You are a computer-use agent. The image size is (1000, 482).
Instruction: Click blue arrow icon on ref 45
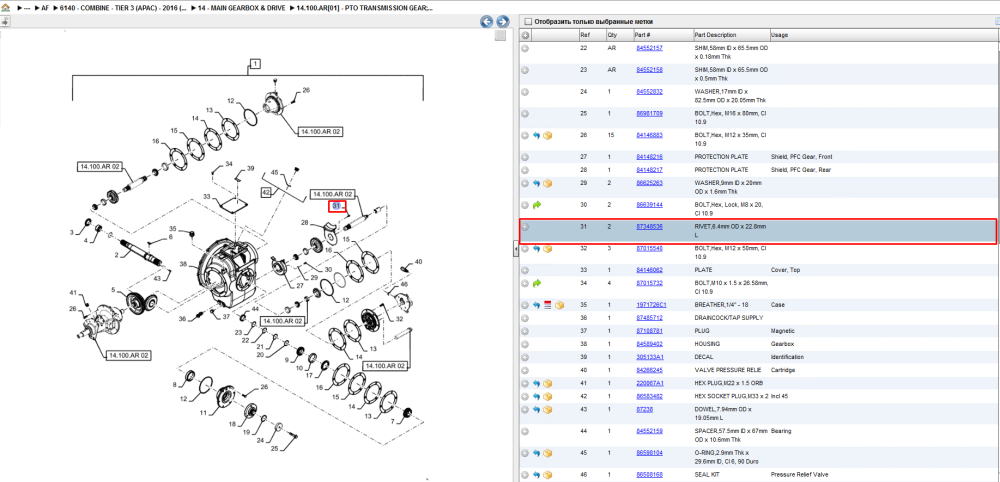[536, 453]
